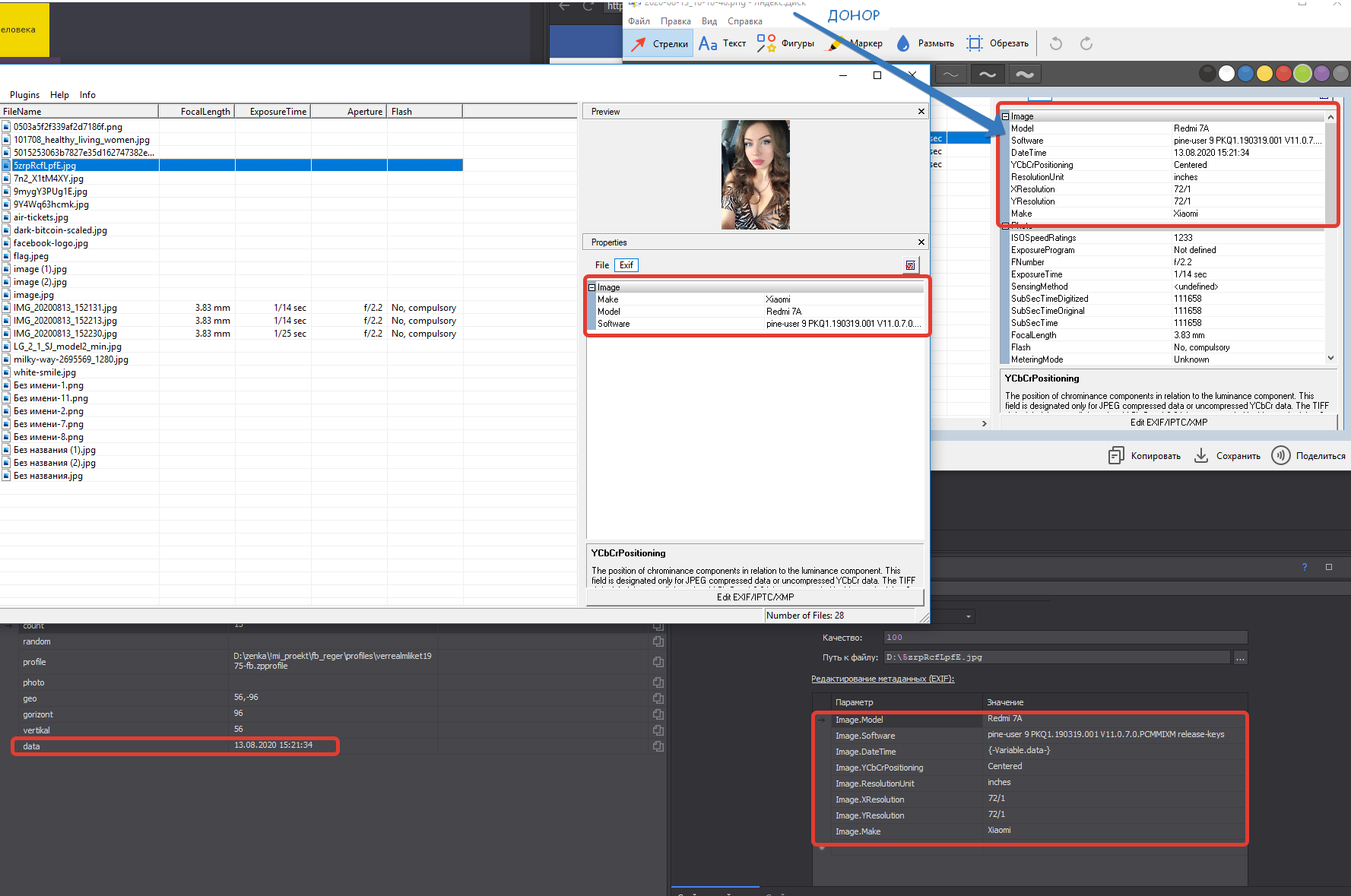Screen dimensions: 1351x896
Task: Open the Info menu
Action: [87, 95]
